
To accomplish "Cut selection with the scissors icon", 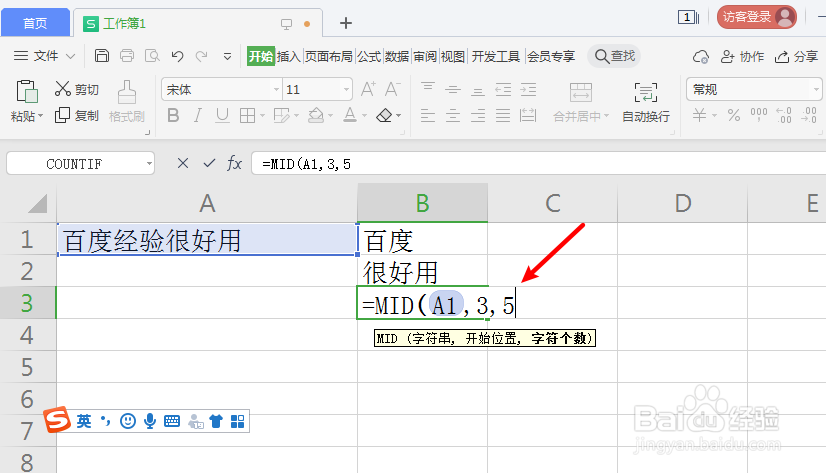I will pyautogui.click(x=63, y=88).
